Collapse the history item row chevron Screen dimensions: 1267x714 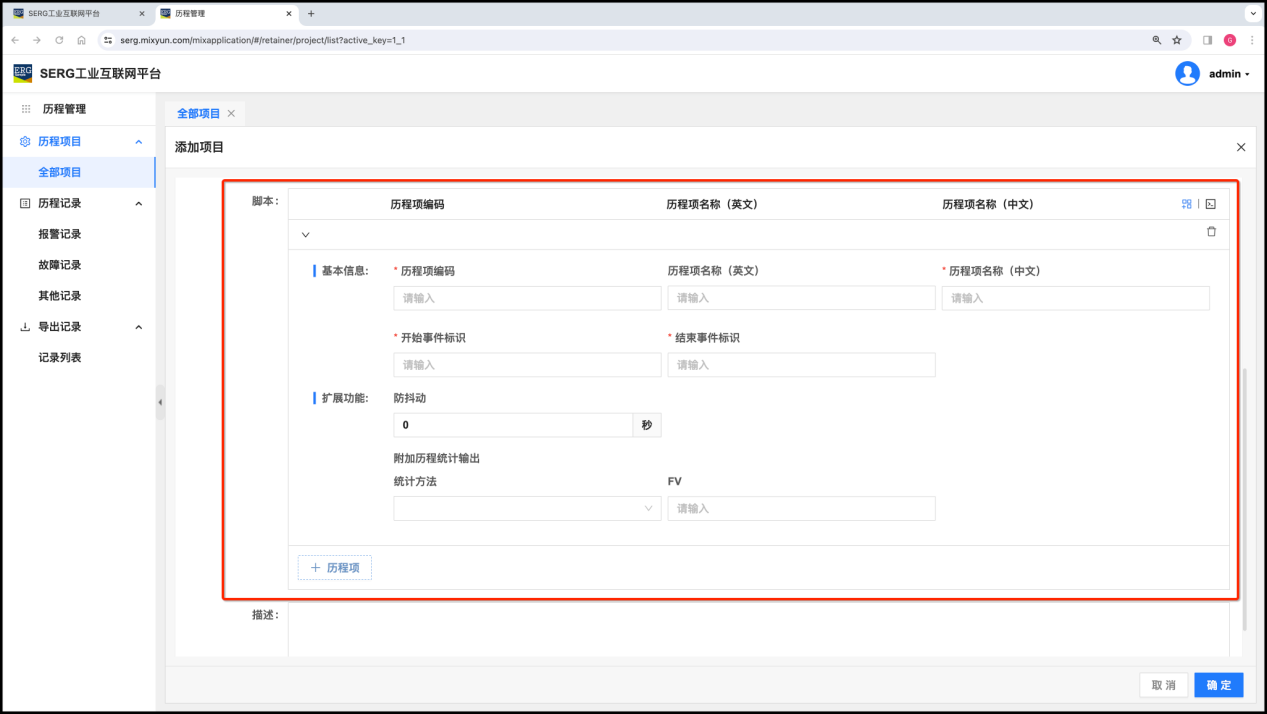click(x=306, y=235)
